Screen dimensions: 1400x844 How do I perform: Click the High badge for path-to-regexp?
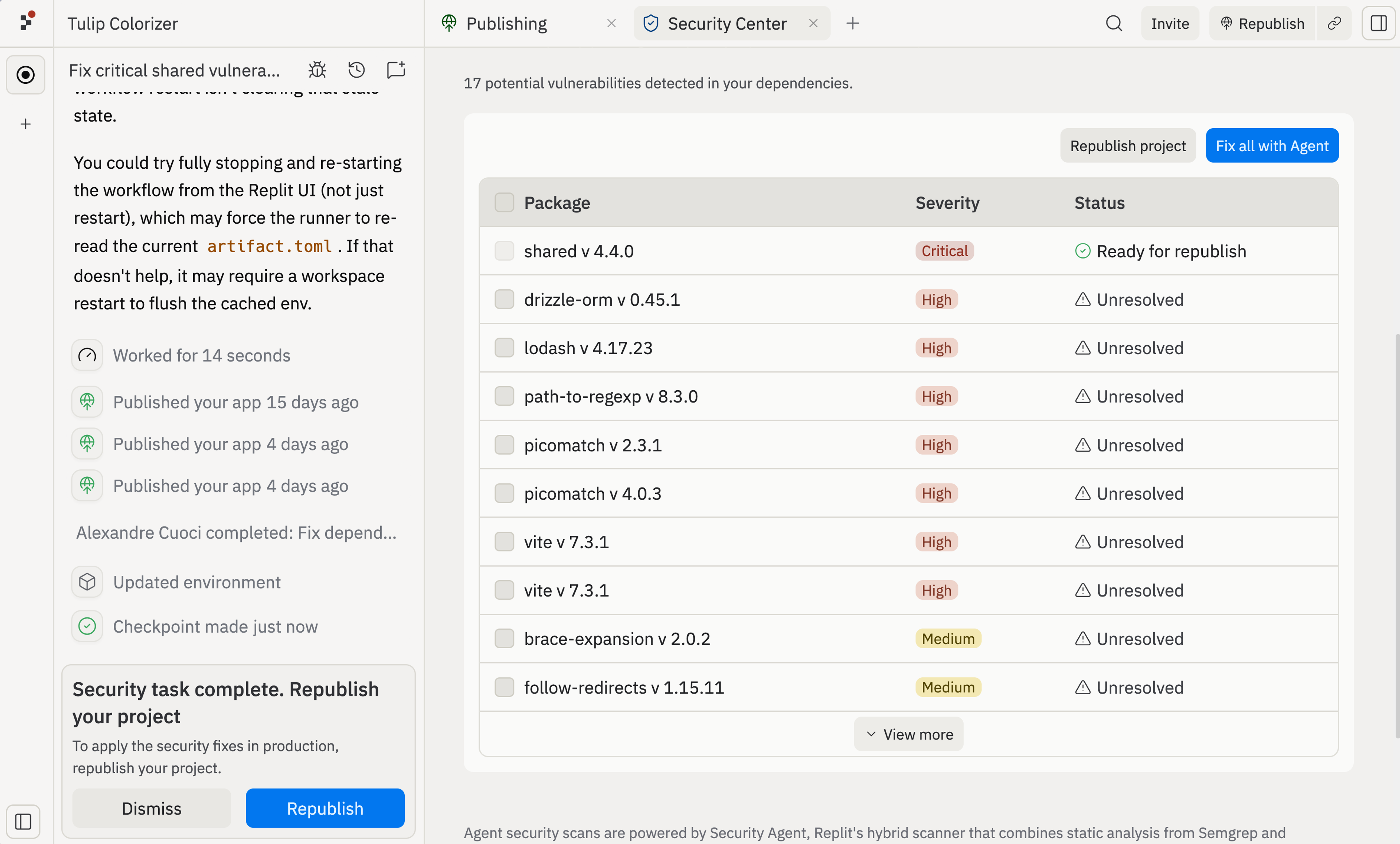point(936,396)
